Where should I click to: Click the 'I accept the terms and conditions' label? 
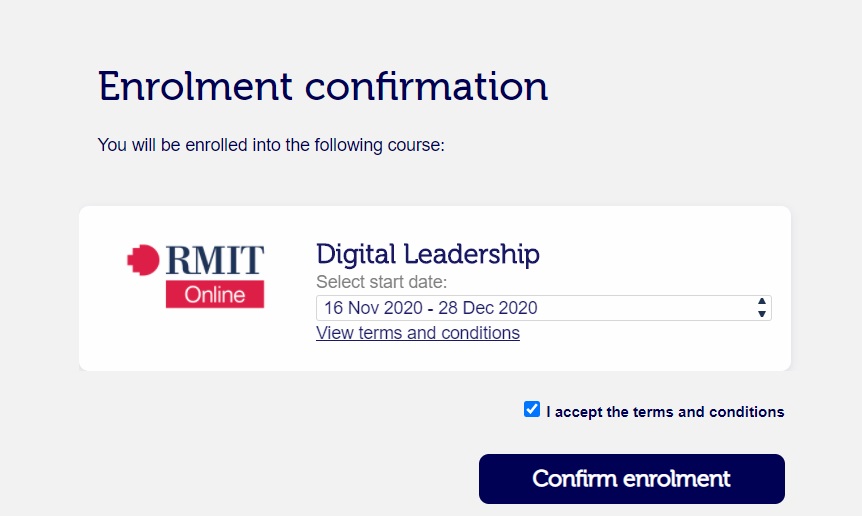pos(665,412)
